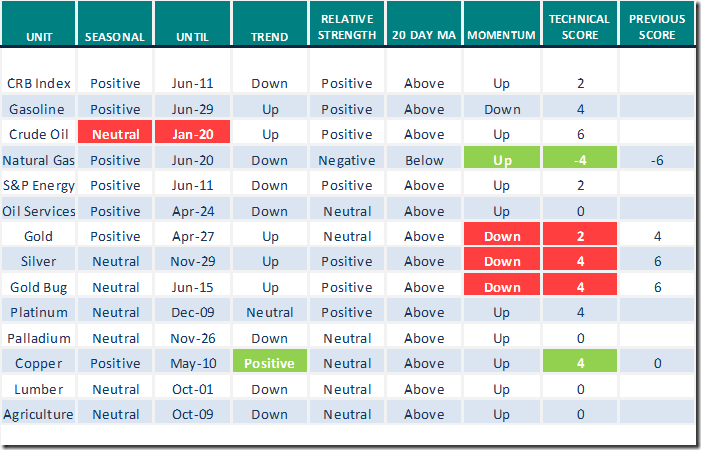Click the 20 DAY MA header
Viewport: 701px width, 450px height.
click(424, 37)
